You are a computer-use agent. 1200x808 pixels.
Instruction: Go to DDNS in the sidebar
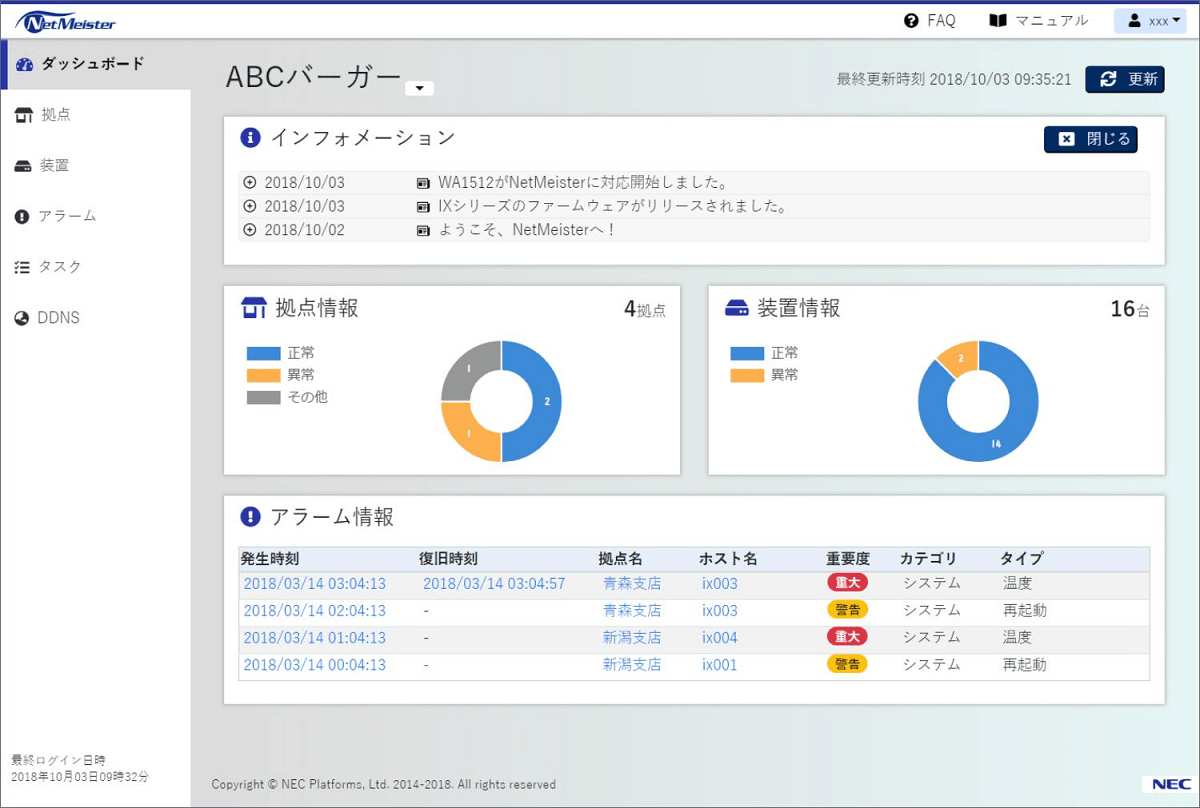click(58, 318)
